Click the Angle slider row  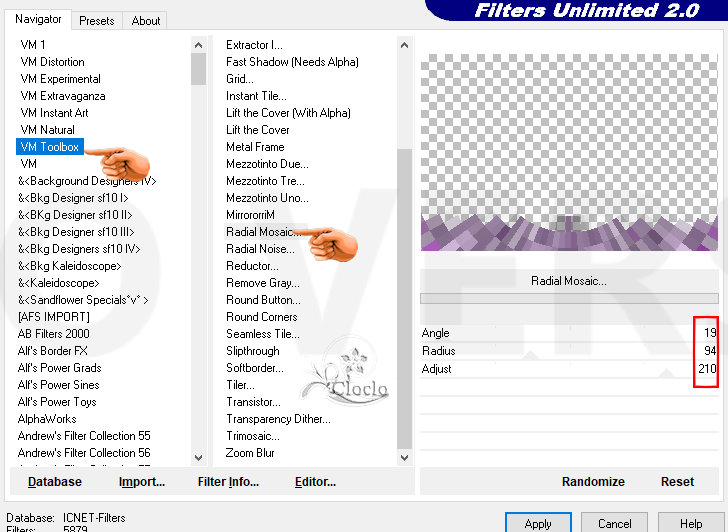pos(569,333)
